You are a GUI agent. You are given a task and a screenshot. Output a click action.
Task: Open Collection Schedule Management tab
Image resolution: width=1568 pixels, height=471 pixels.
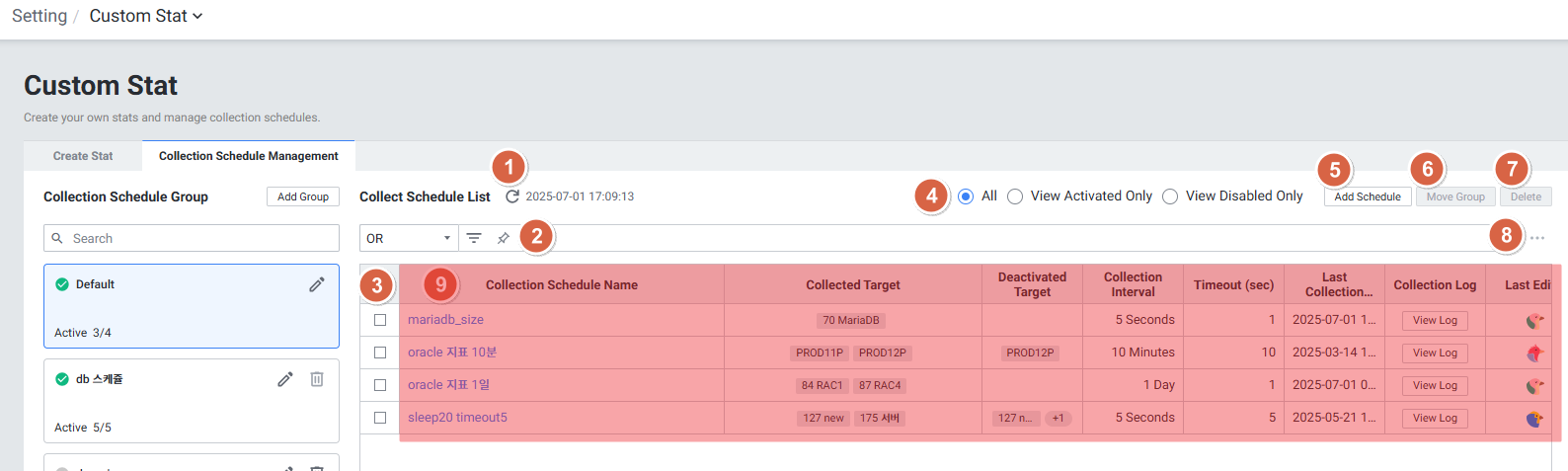[248, 156]
